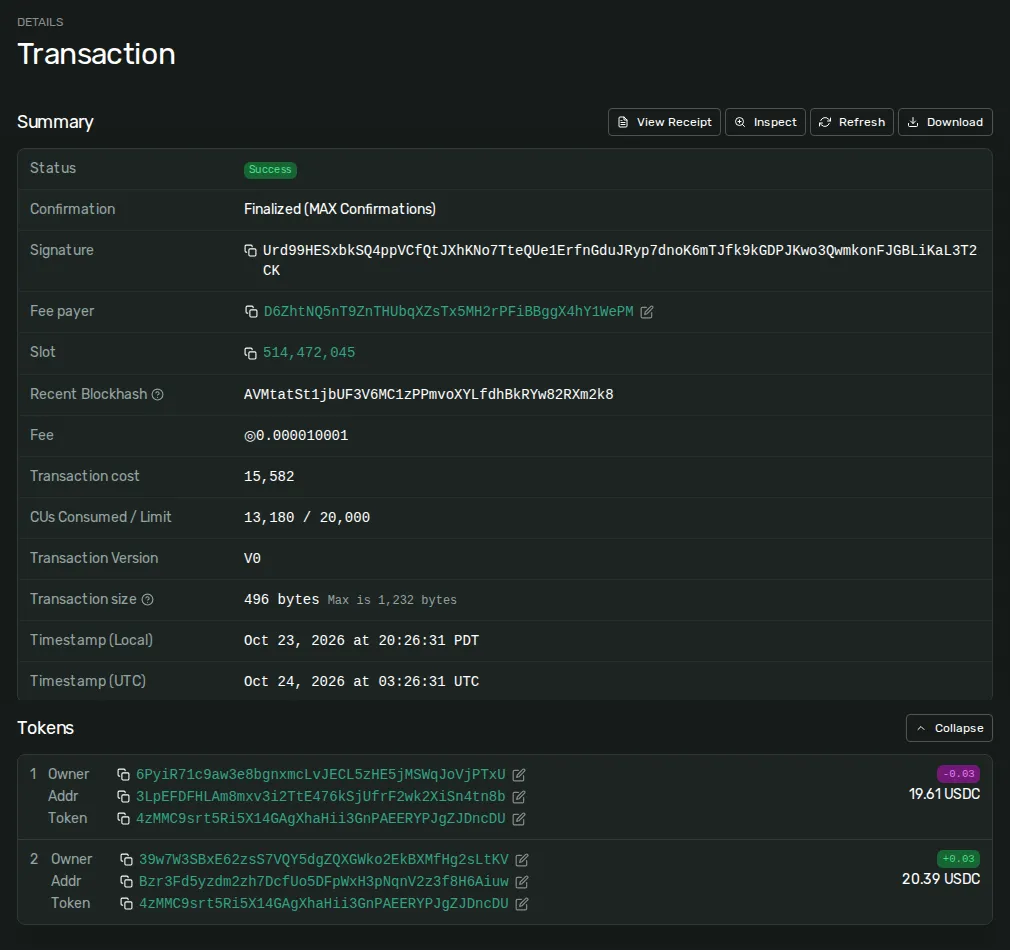The height and width of the screenshot is (950, 1010).
Task: Copy token 1 mint 4zMMC9srt5Ri icon
Action: [123, 819]
